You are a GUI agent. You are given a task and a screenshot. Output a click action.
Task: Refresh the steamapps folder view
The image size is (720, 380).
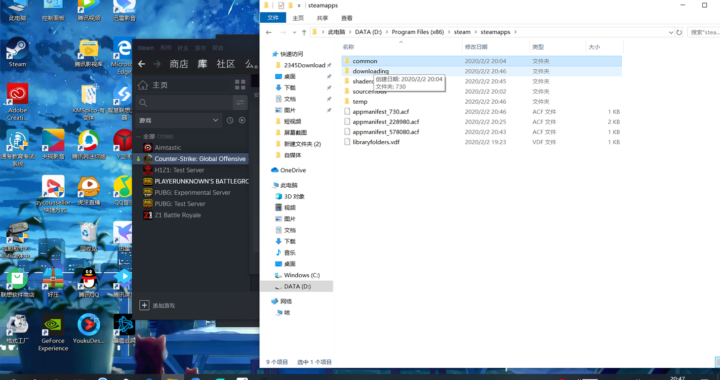click(679, 32)
